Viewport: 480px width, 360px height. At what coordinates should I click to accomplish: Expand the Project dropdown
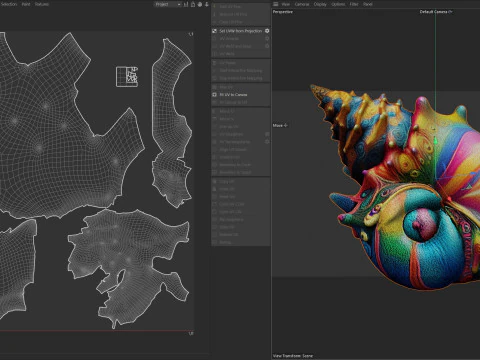pyautogui.click(x=168, y=4)
